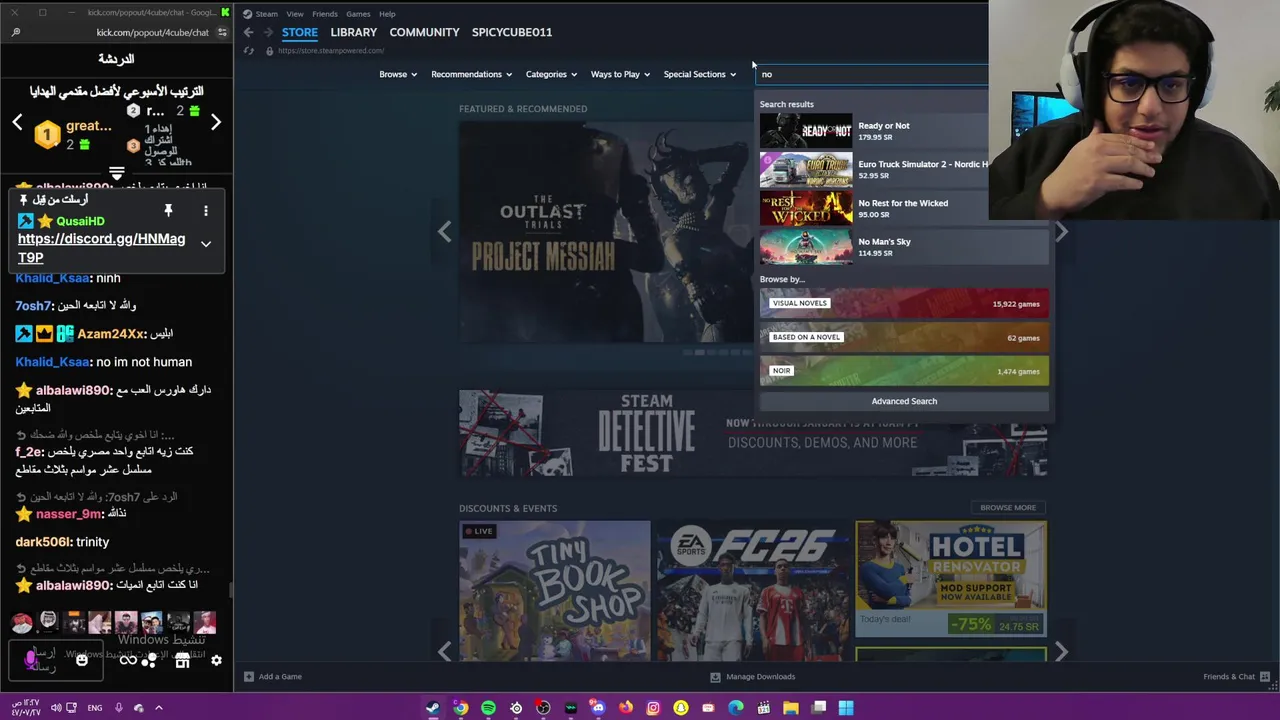
Task: Open Friends & Chat
Action: click(1236, 677)
